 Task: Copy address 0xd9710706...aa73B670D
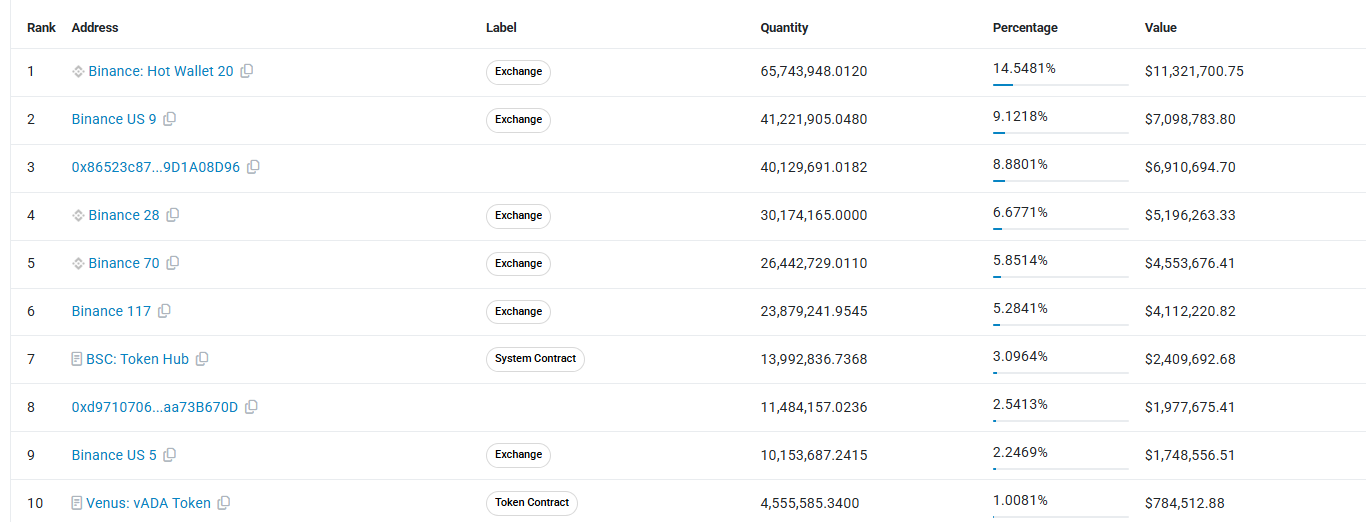click(x=252, y=407)
